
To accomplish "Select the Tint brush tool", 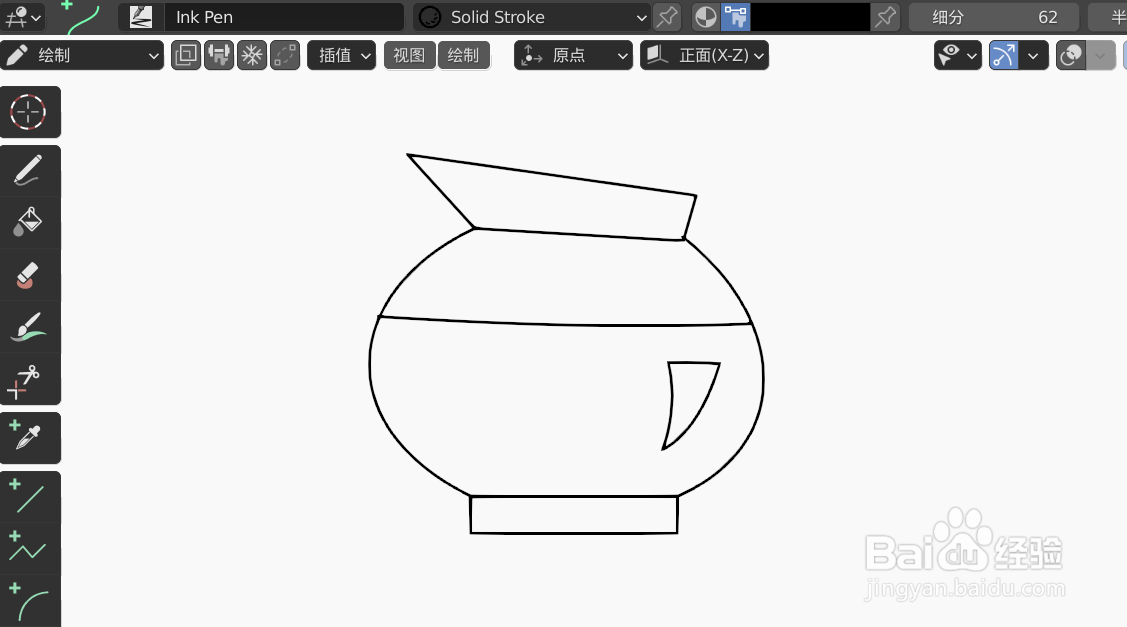I will point(29,326).
